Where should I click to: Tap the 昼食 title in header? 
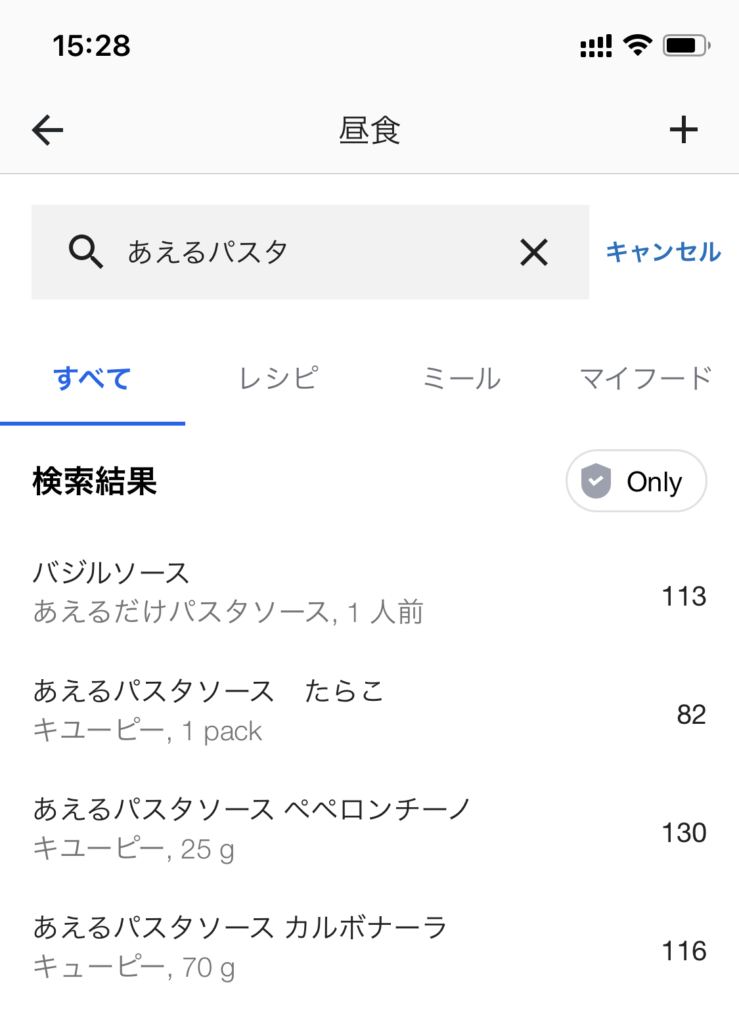(369, 131)
